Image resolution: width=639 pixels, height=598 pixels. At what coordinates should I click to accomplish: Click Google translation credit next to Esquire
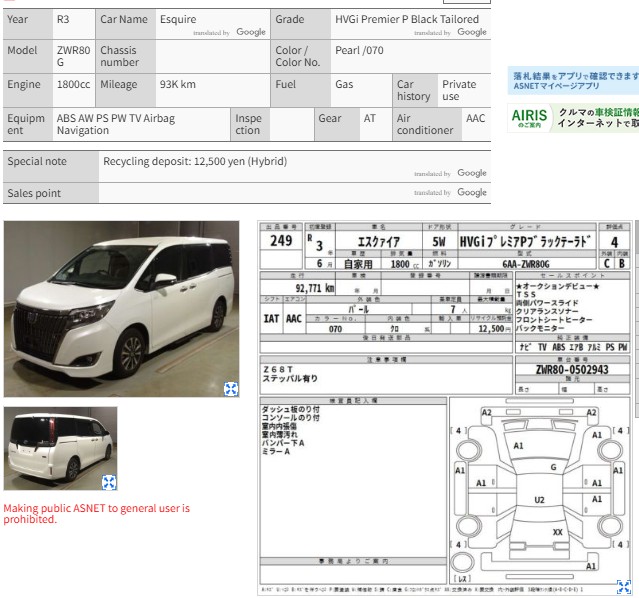(229, 32)
